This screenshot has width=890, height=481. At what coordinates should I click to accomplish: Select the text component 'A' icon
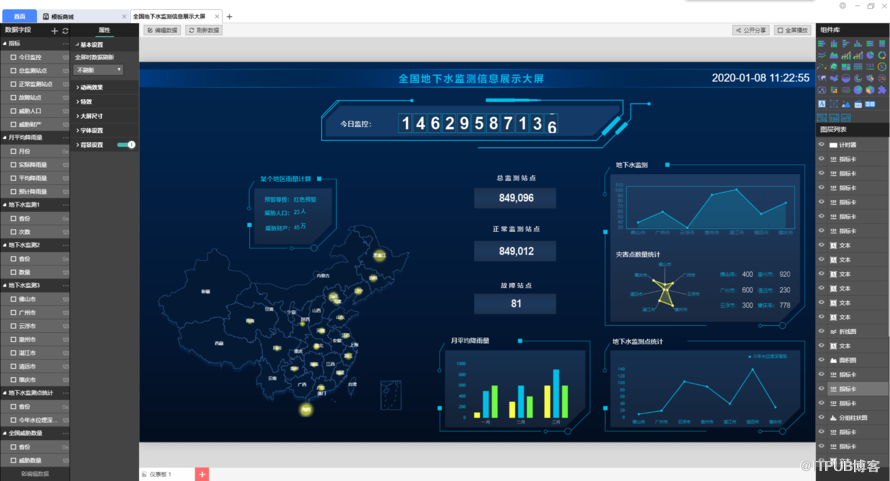coord(822,103)
